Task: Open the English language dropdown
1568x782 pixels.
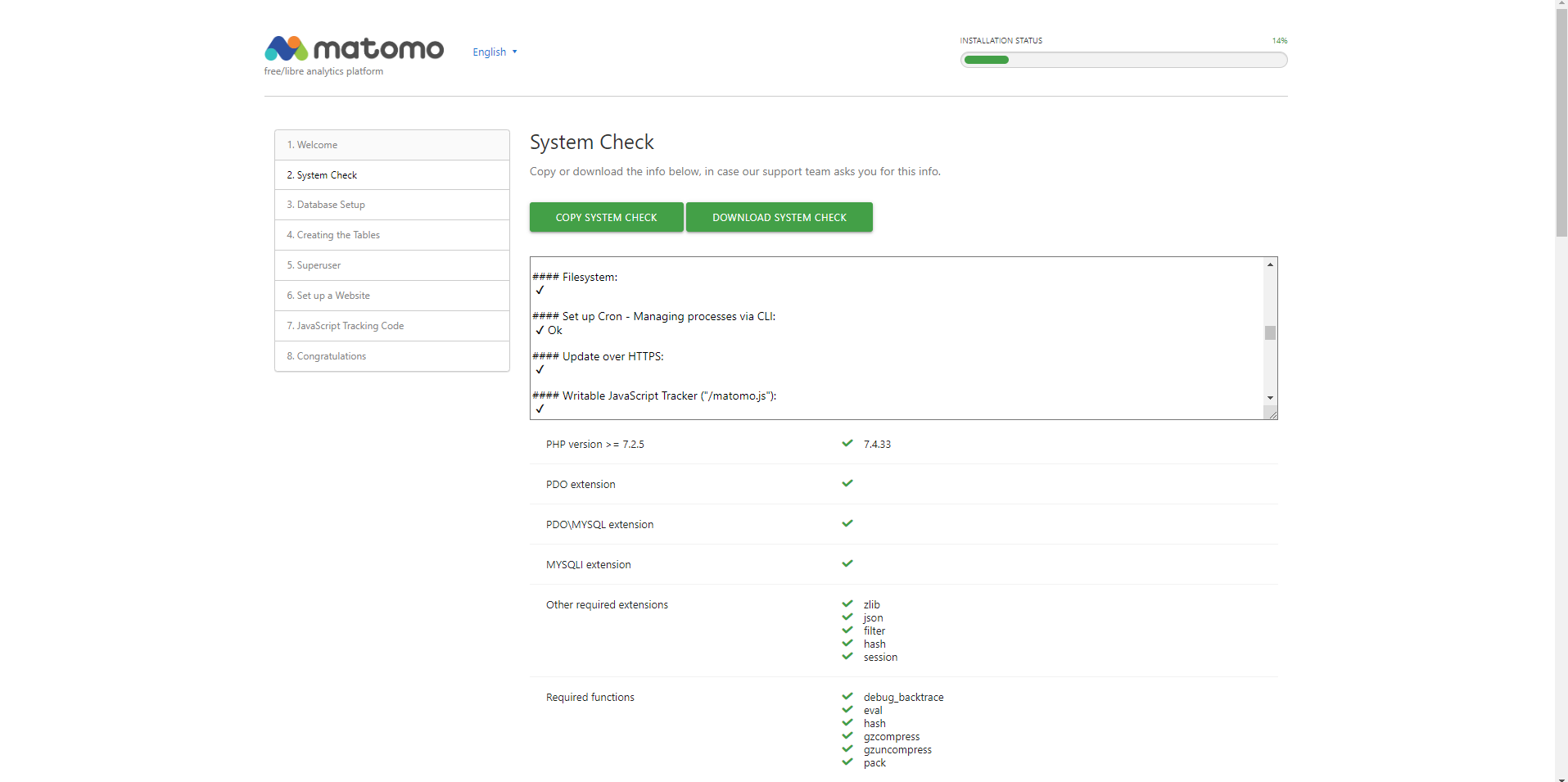Action: click(x=495, y=52)
